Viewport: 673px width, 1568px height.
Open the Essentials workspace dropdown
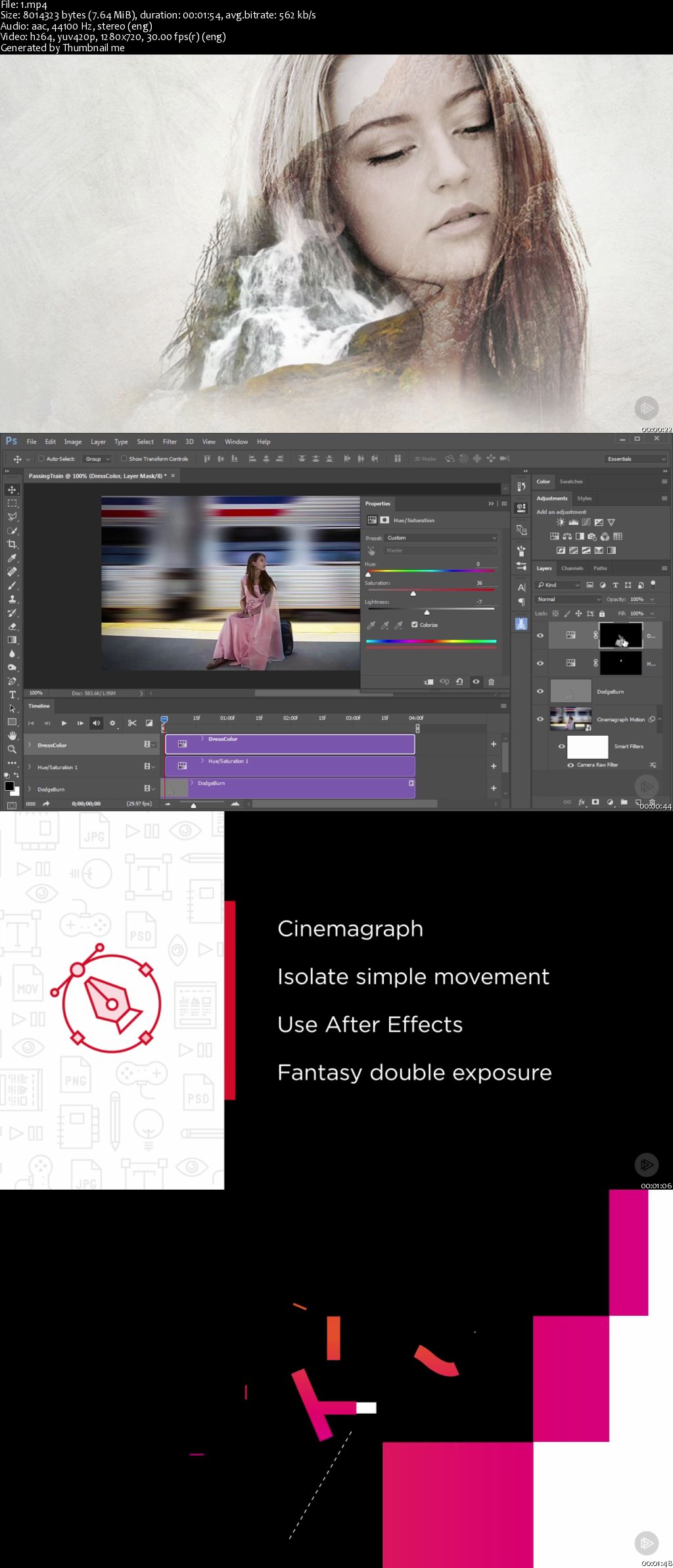(x=636, y=459)
